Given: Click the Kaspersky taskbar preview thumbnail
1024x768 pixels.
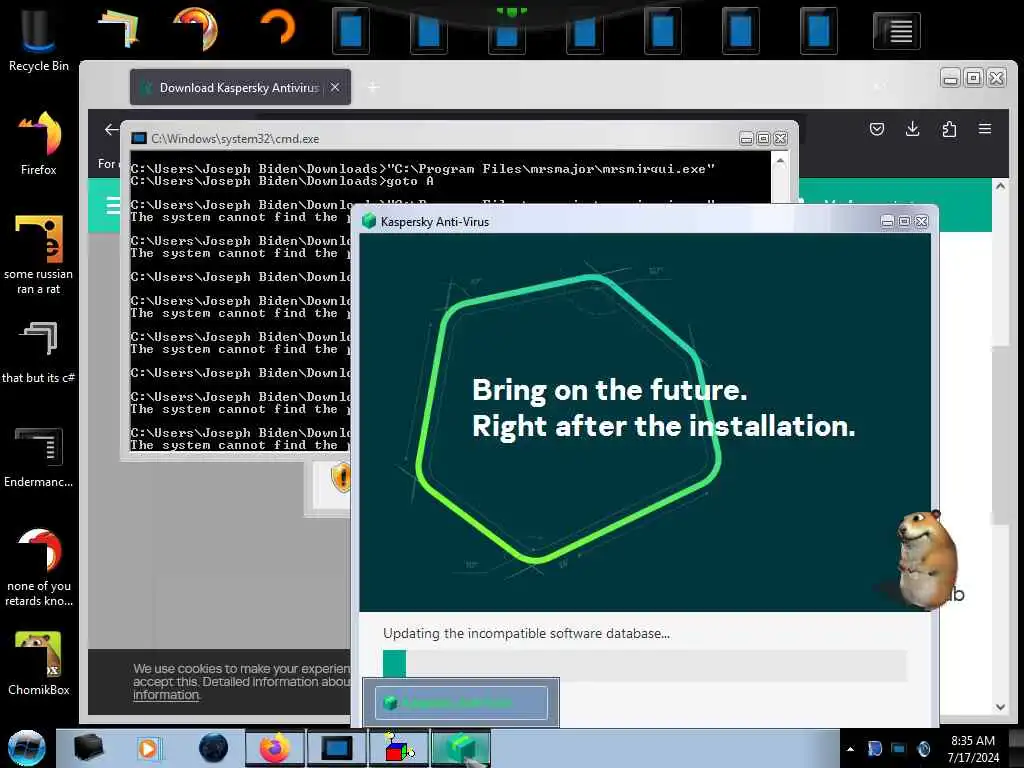Looking at the screenshot, I should pos(461,703).
